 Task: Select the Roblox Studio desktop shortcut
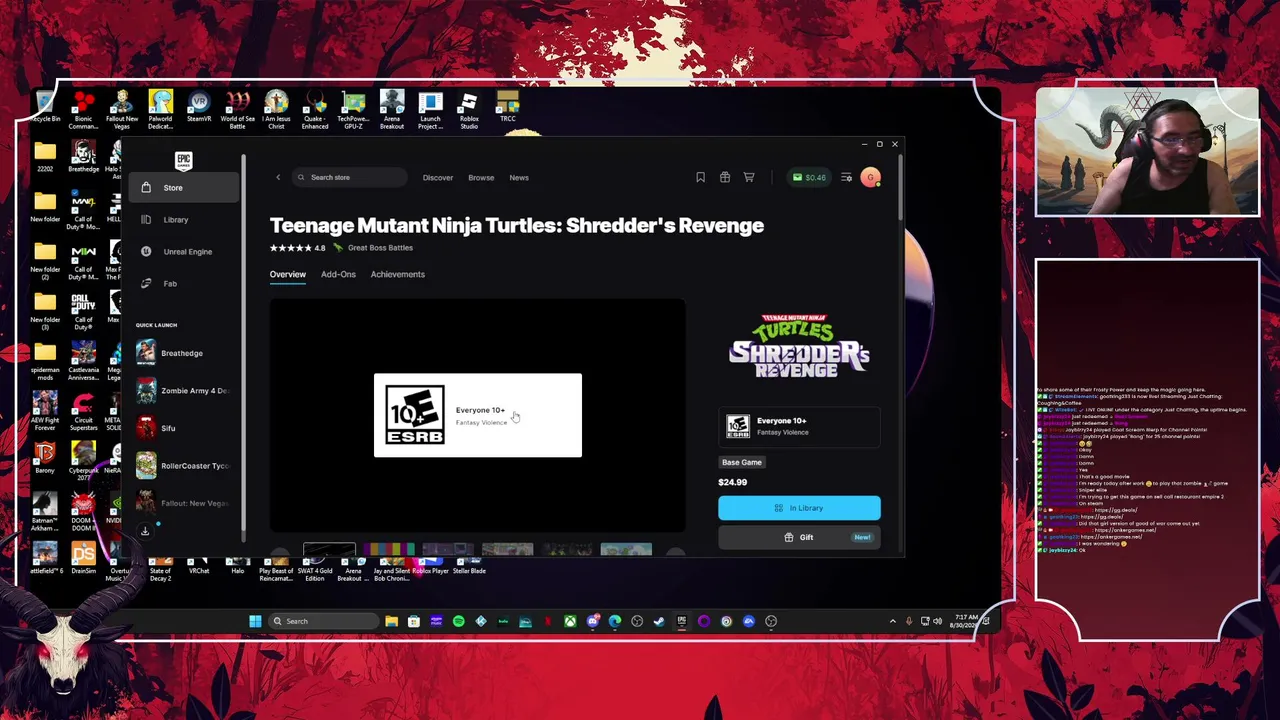469,110
